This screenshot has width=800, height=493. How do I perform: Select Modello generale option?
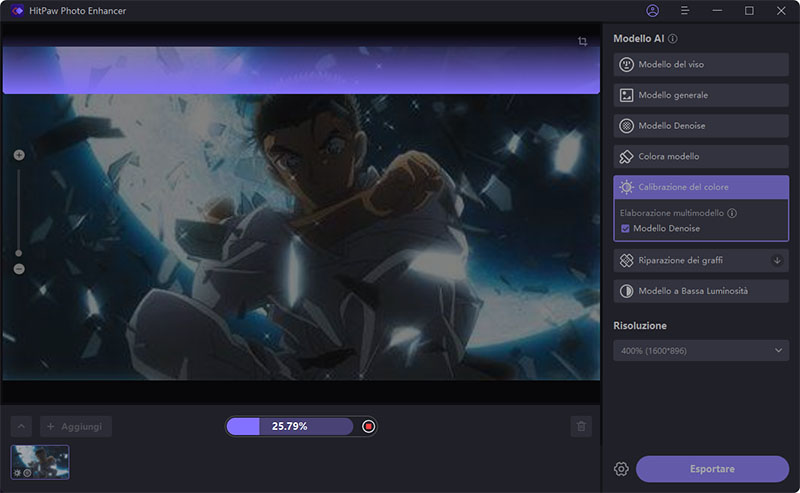click(x=700, y=96)
